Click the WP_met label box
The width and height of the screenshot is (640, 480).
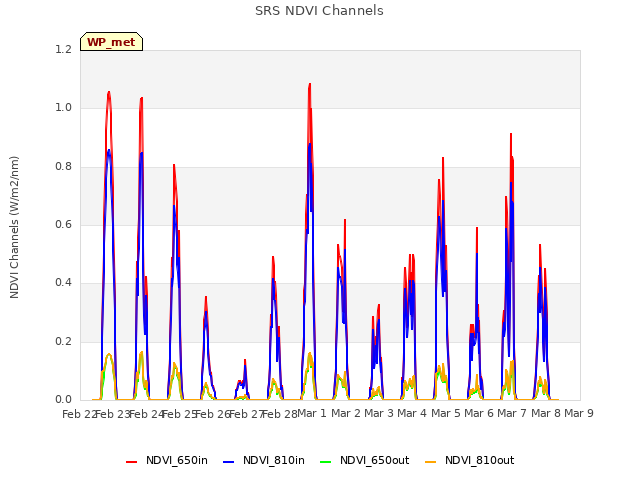[111, 42]
